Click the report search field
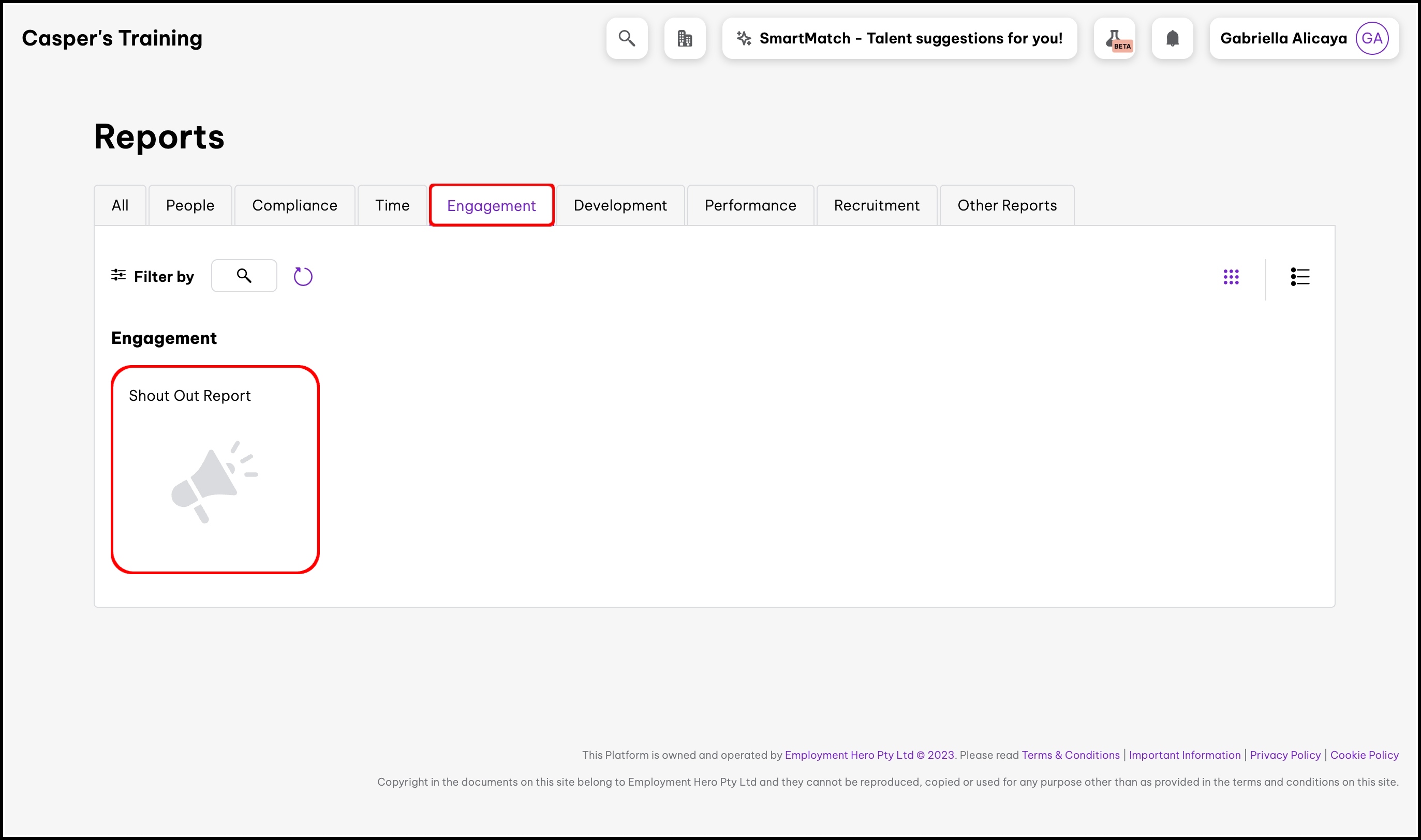The image size is (1421, 840). pyautogui.click(x=244, y=276)
